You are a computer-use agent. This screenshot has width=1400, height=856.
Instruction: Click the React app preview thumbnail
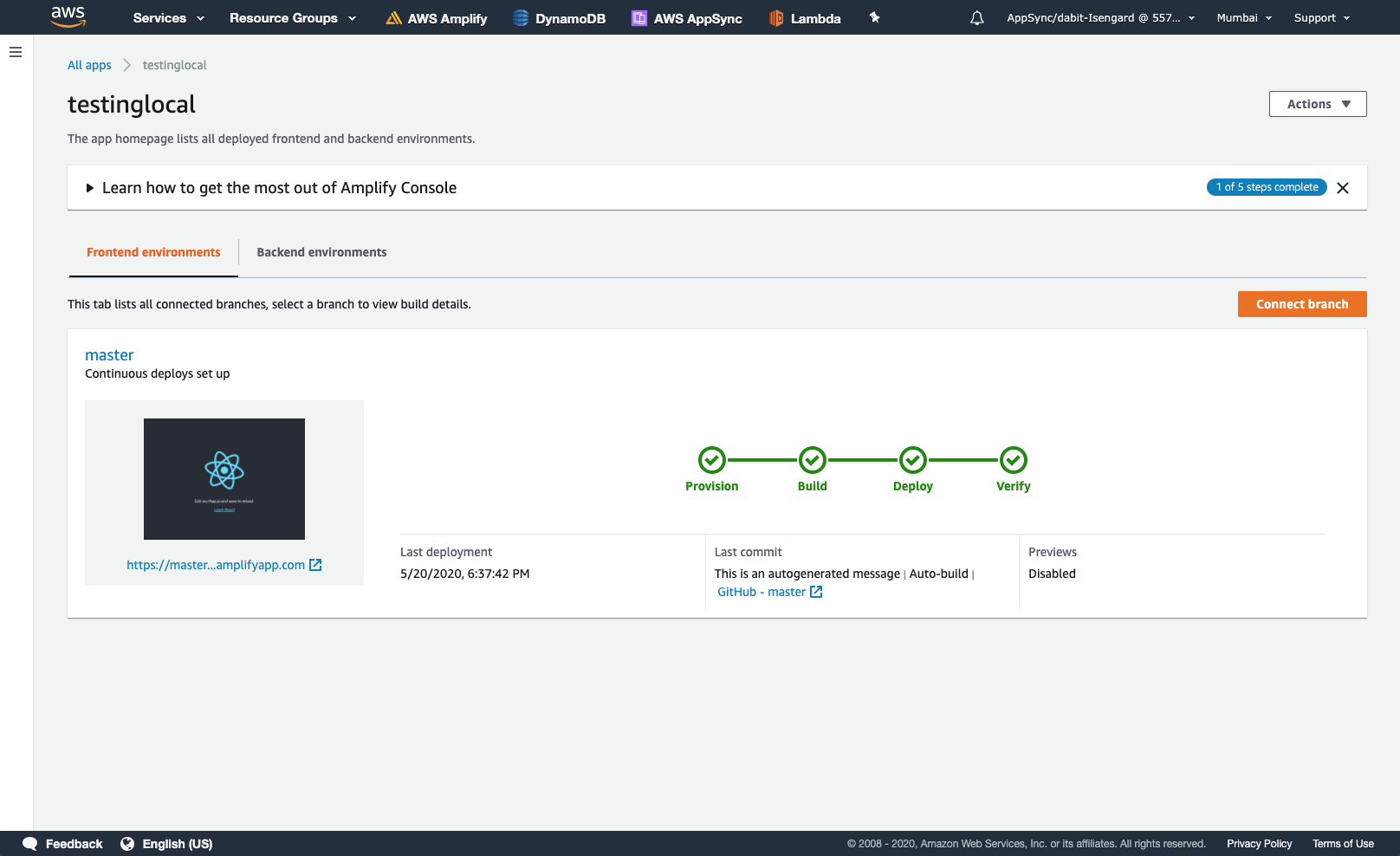point(224,479)
